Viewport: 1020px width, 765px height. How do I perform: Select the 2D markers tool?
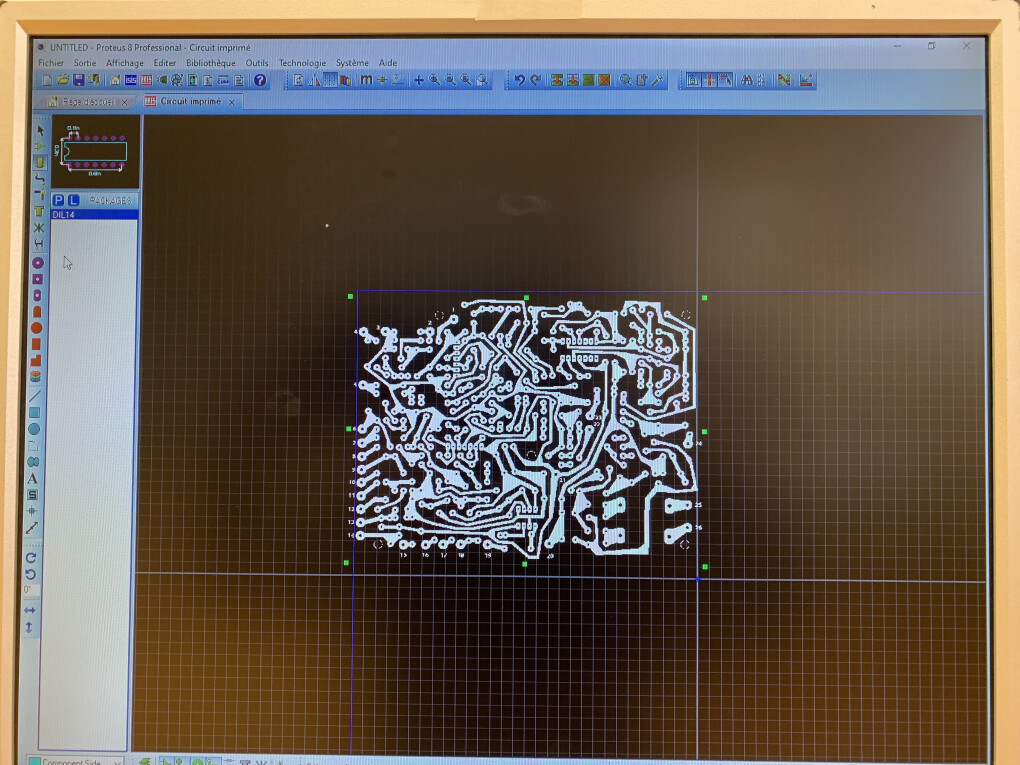click(32, 511)
